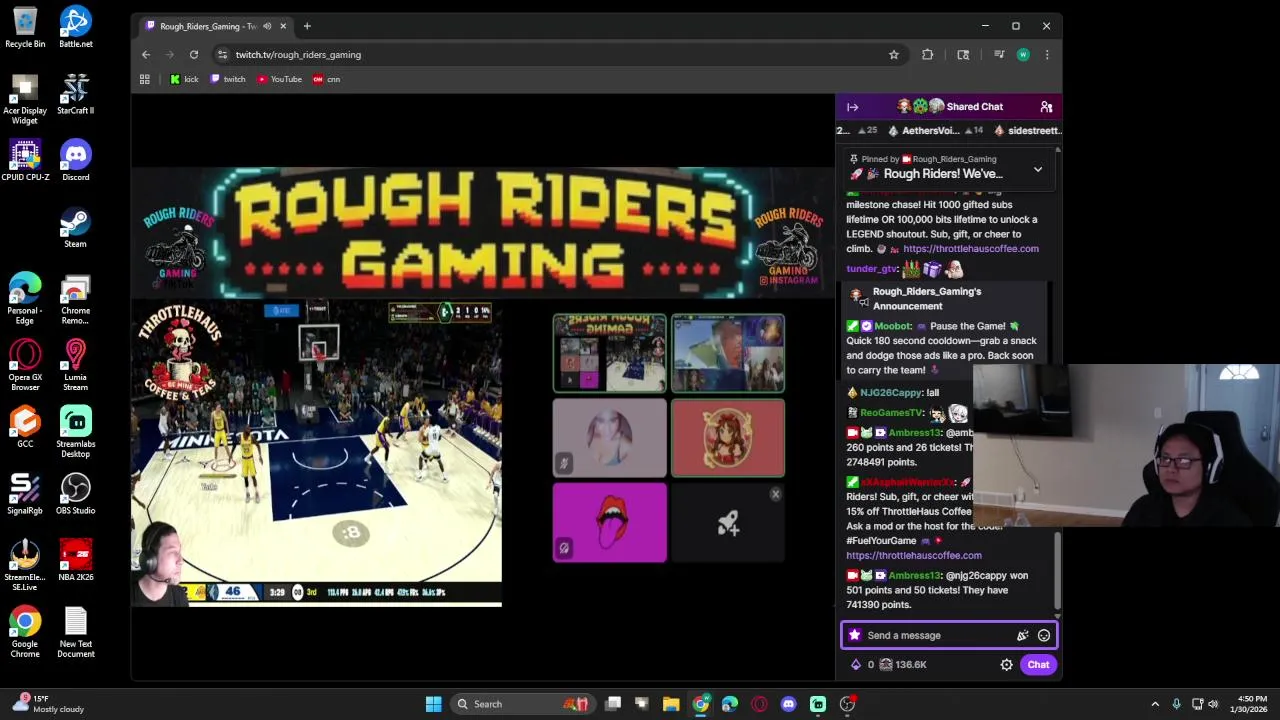Use the chat scrollbar thumb
The image size is (1280, 720).
(1057, 570)
